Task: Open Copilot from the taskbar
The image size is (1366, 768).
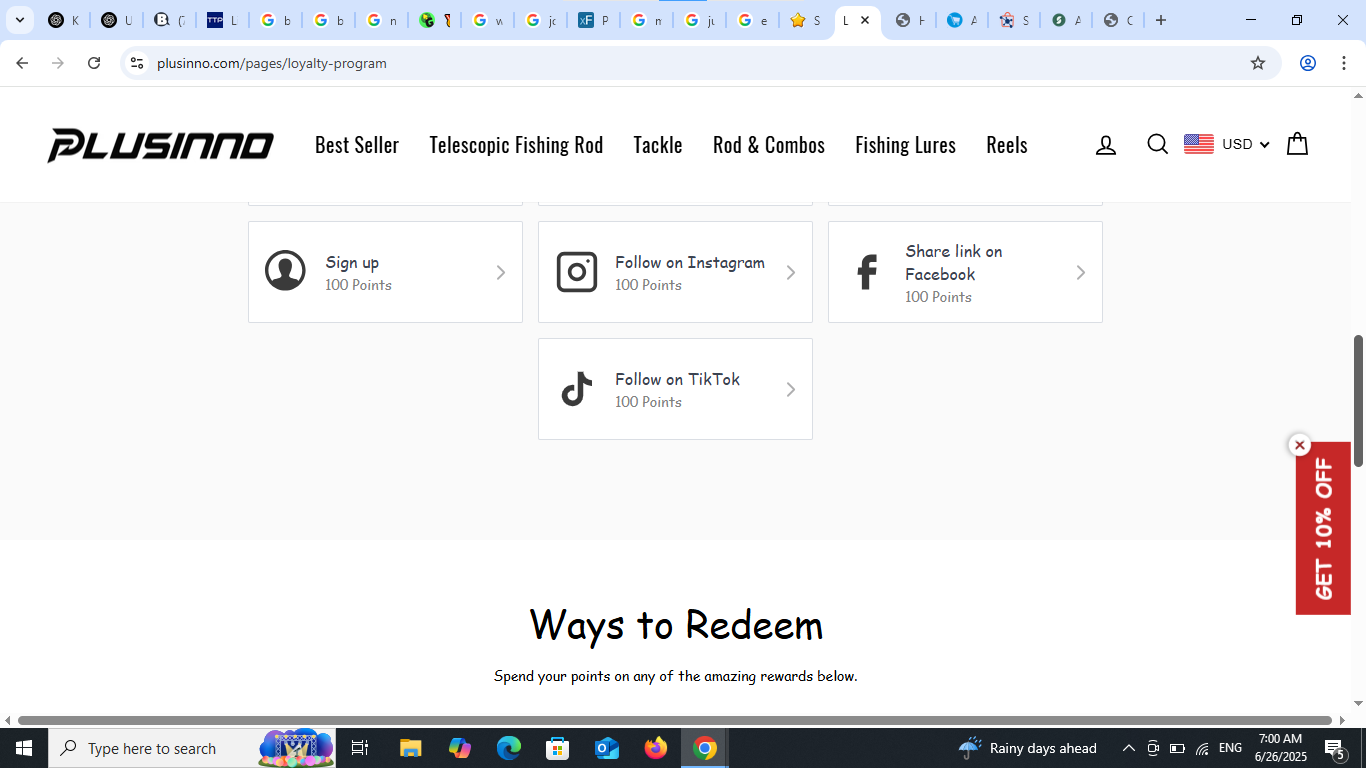Action: tap(460, 748)
